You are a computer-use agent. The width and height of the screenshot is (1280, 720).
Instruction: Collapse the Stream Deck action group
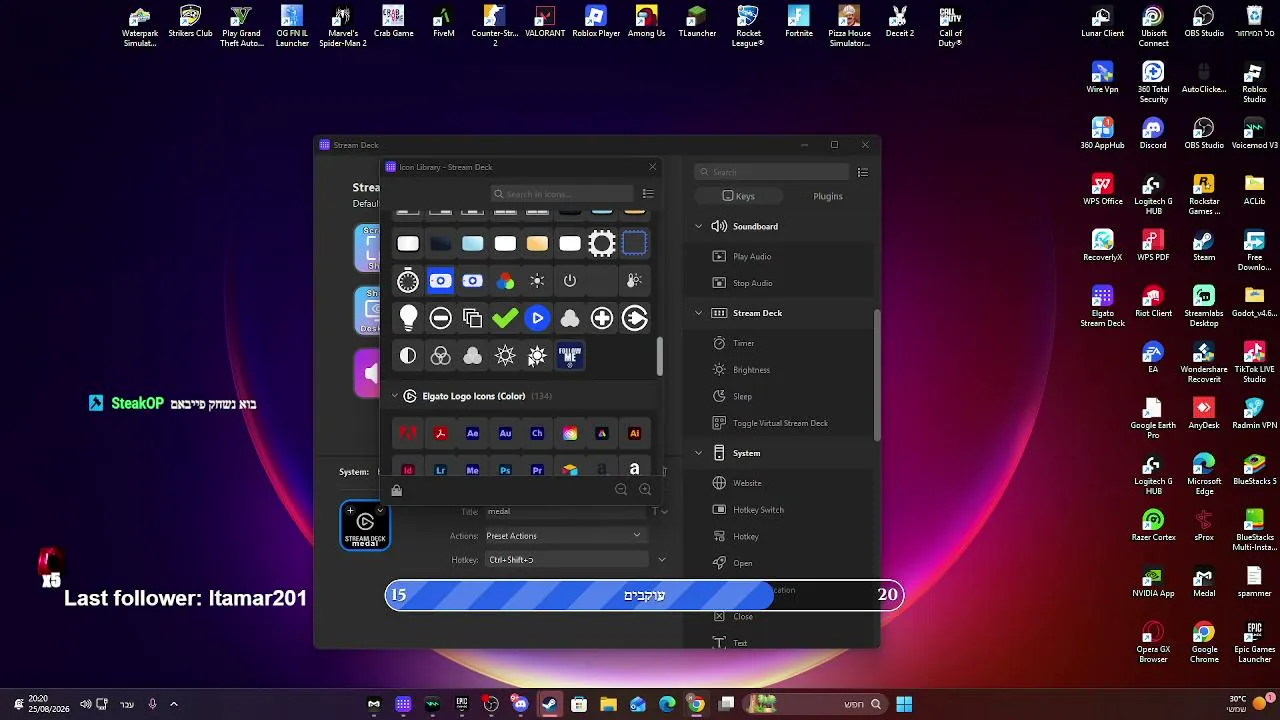(x=699, y=313)
